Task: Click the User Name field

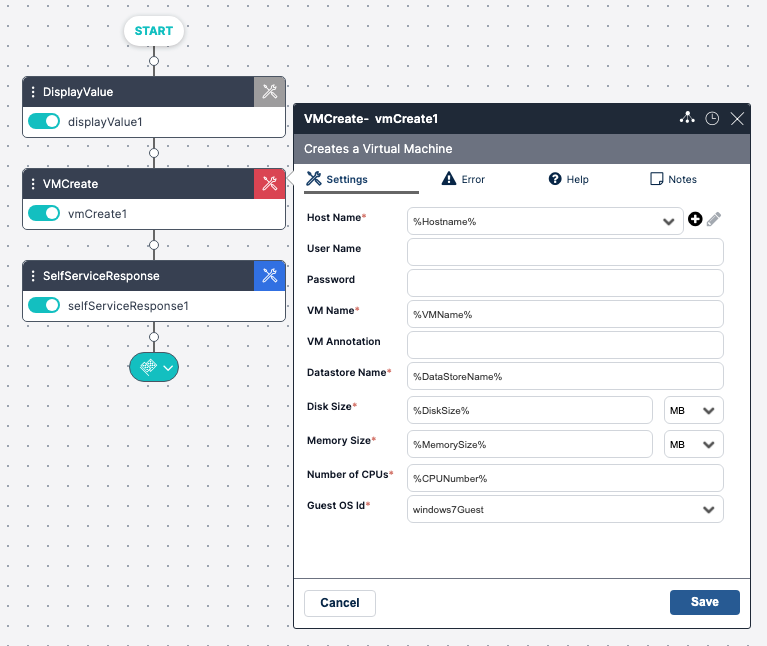Action: (x=565, y=252)
